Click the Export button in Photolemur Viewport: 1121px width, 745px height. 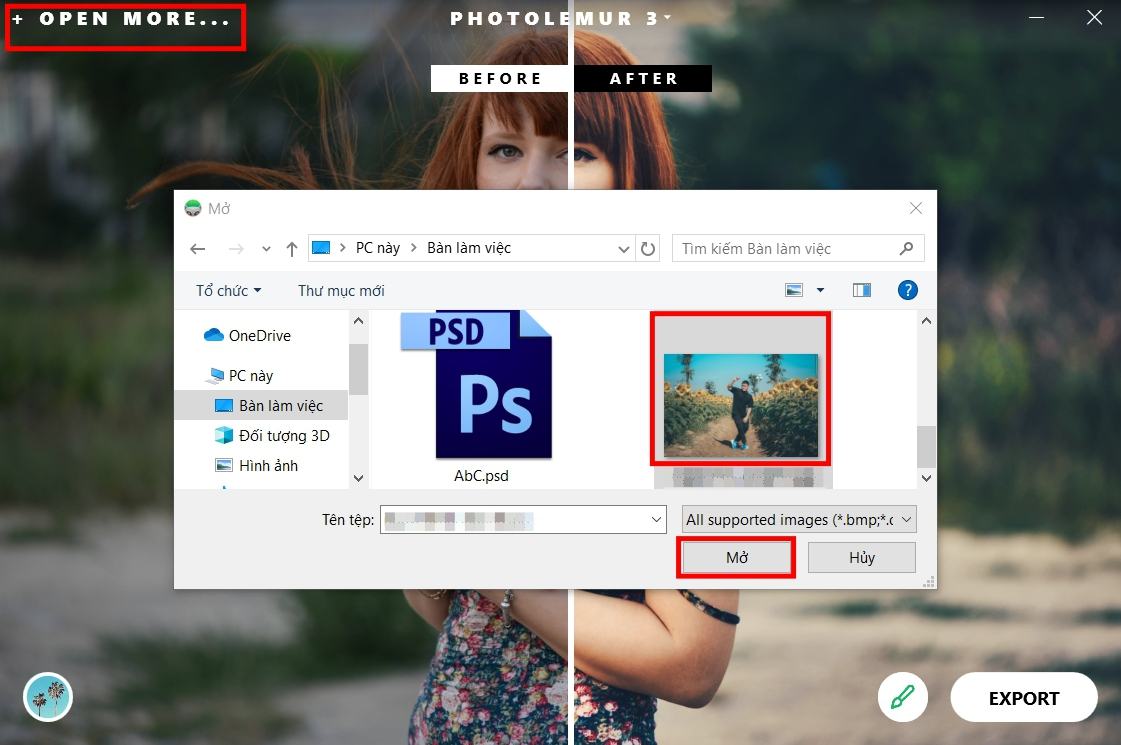(1024, 698)
